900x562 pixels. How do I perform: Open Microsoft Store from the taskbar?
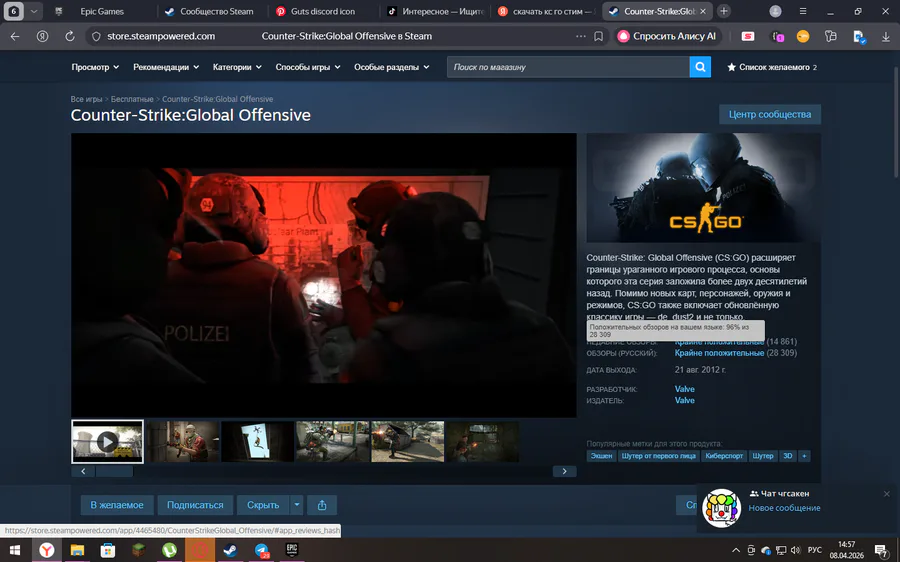coord(107,550)
